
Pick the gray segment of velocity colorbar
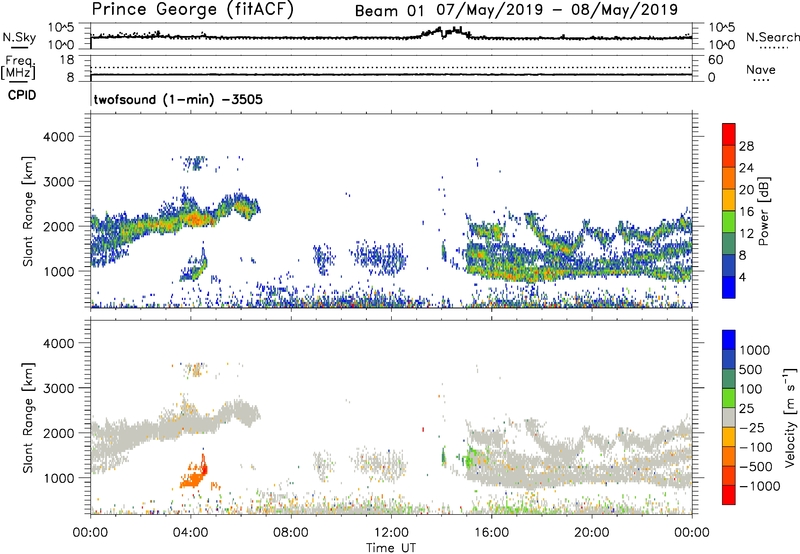tap(729, 417)
